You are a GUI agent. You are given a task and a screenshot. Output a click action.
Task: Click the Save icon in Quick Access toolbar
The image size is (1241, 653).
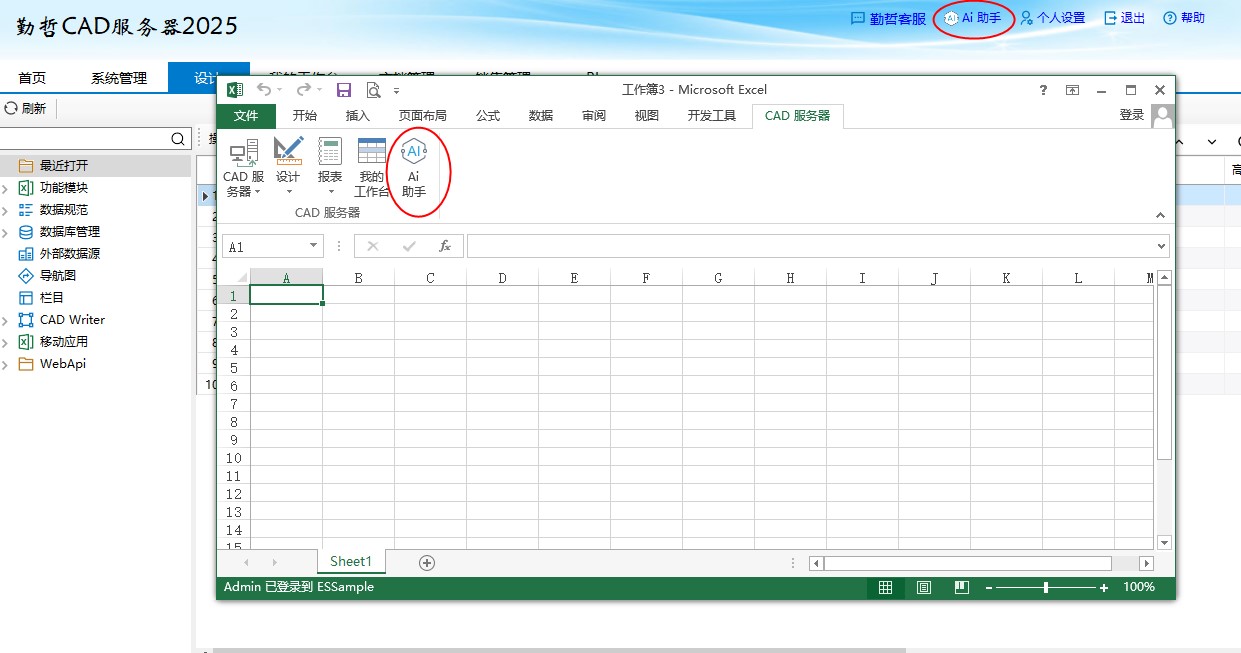(x=344, y=90)
